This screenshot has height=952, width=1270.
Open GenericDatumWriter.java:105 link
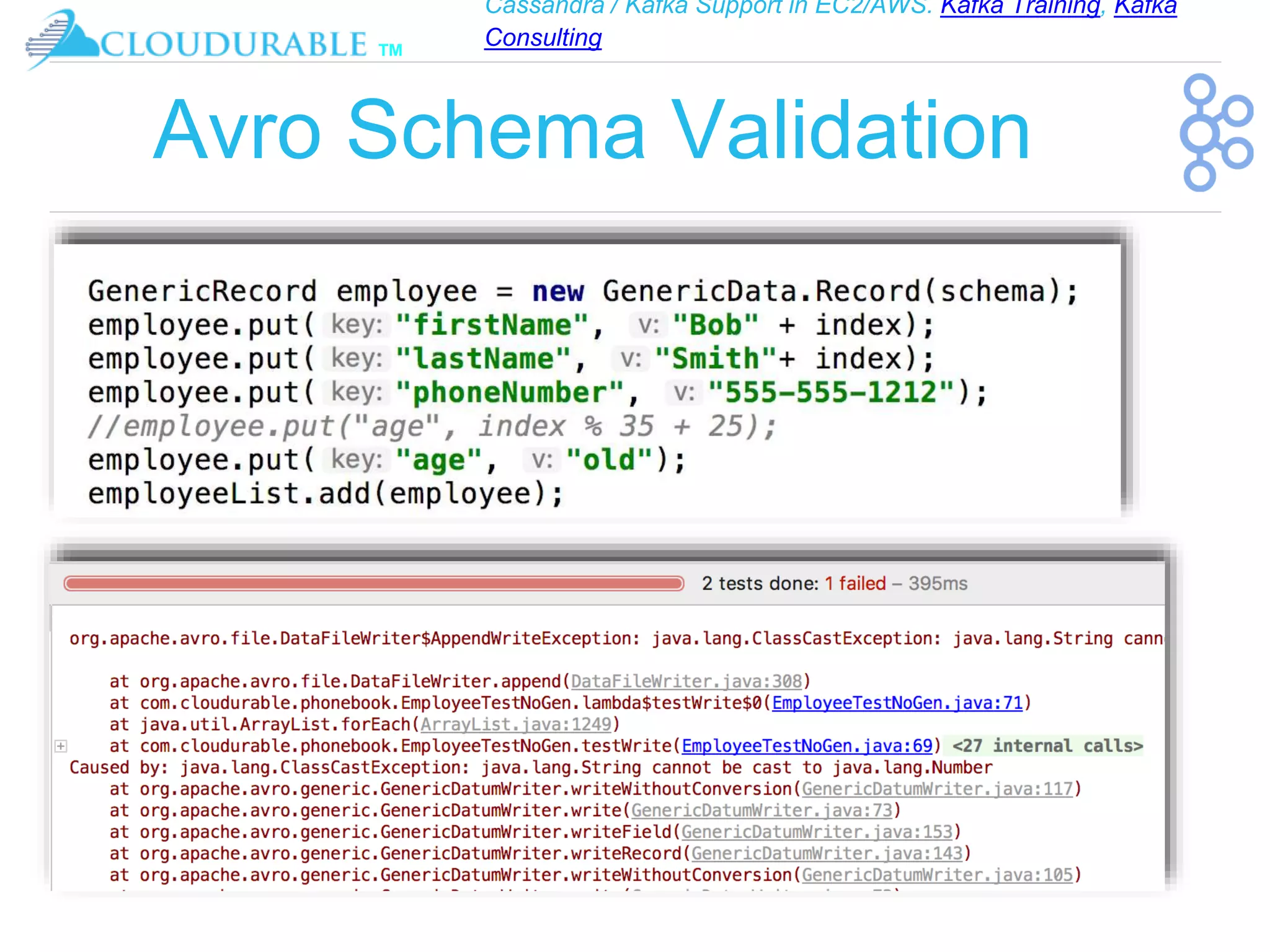pos(936,875)
